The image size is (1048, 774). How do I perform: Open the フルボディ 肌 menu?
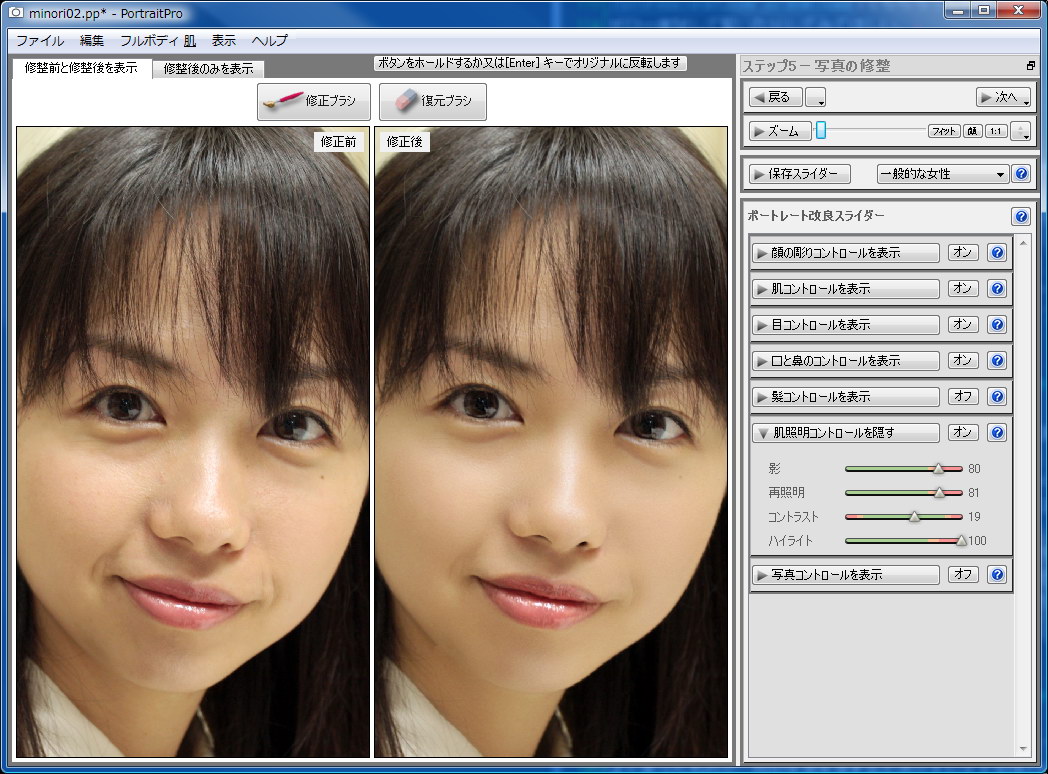tap(158, 41)
